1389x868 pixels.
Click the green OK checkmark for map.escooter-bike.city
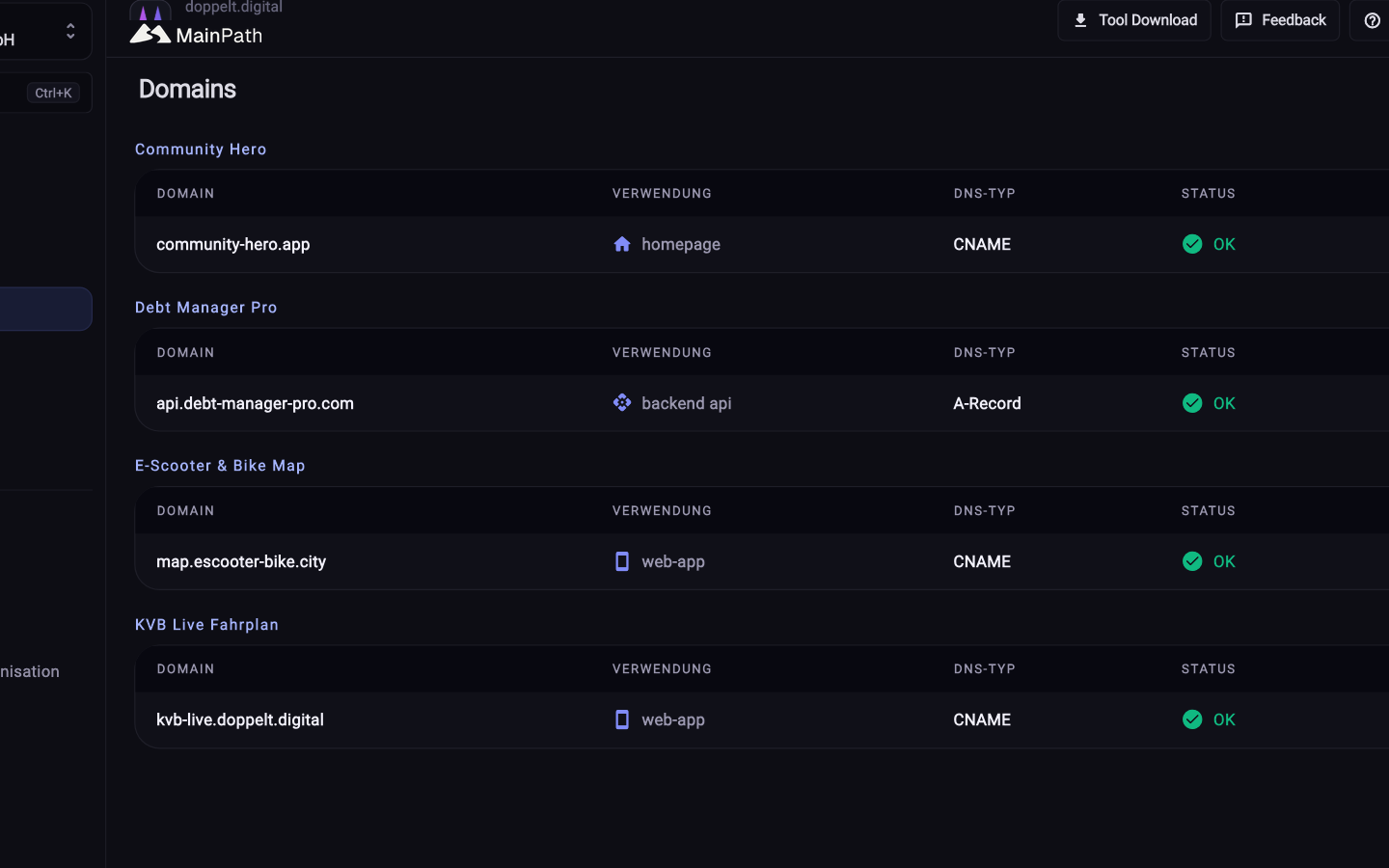tap(1192, 561)
